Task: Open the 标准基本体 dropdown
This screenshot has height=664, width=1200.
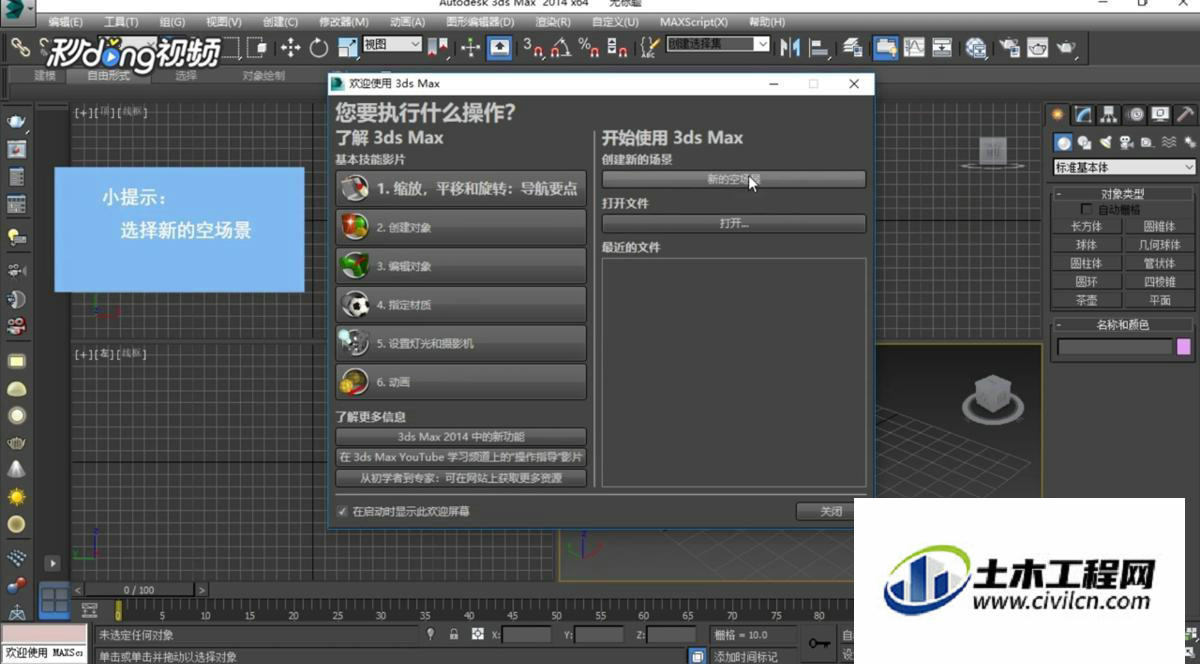Action: (1125, 167)
